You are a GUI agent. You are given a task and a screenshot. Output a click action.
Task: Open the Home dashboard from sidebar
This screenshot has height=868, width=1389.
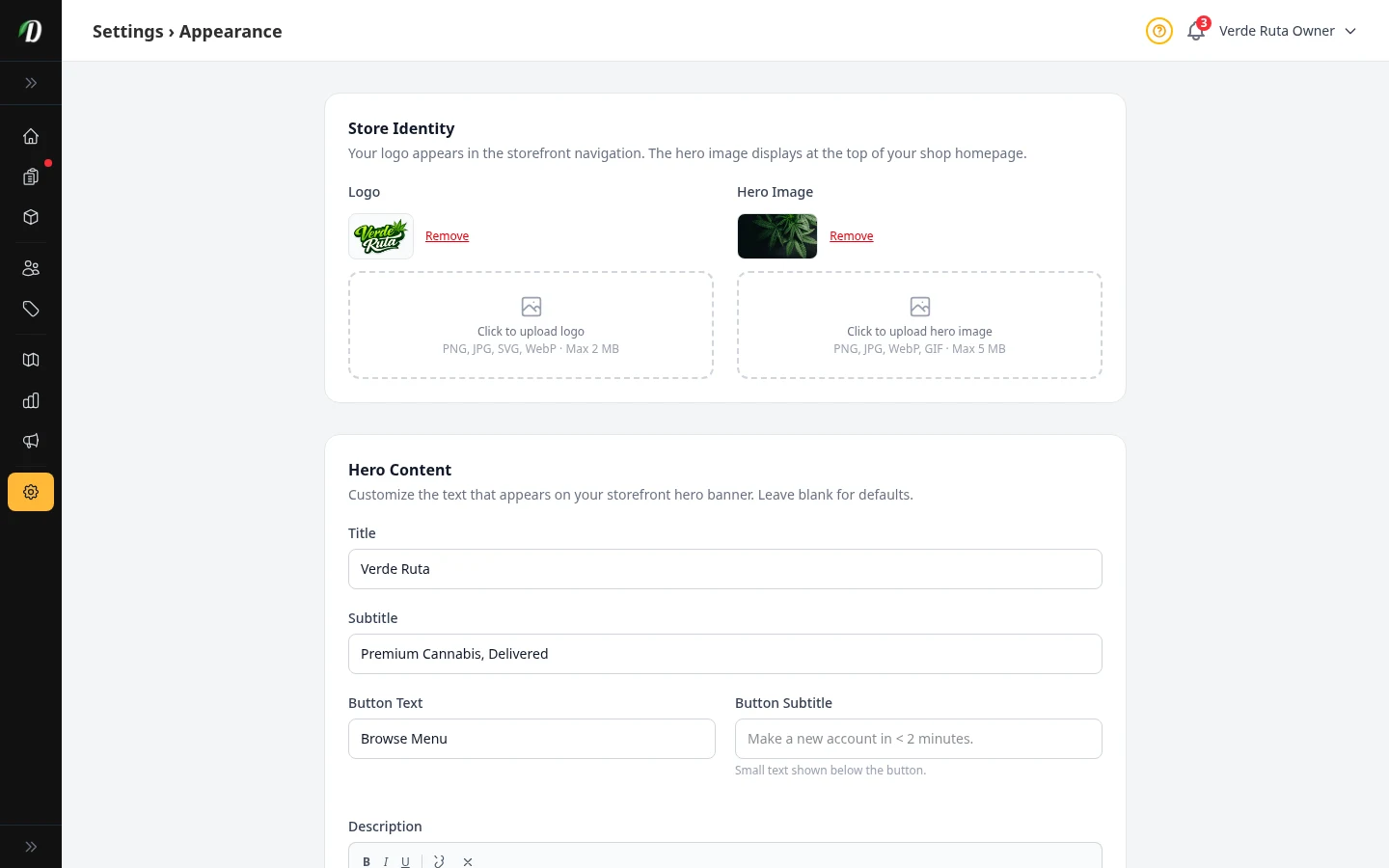click(31, 136)
